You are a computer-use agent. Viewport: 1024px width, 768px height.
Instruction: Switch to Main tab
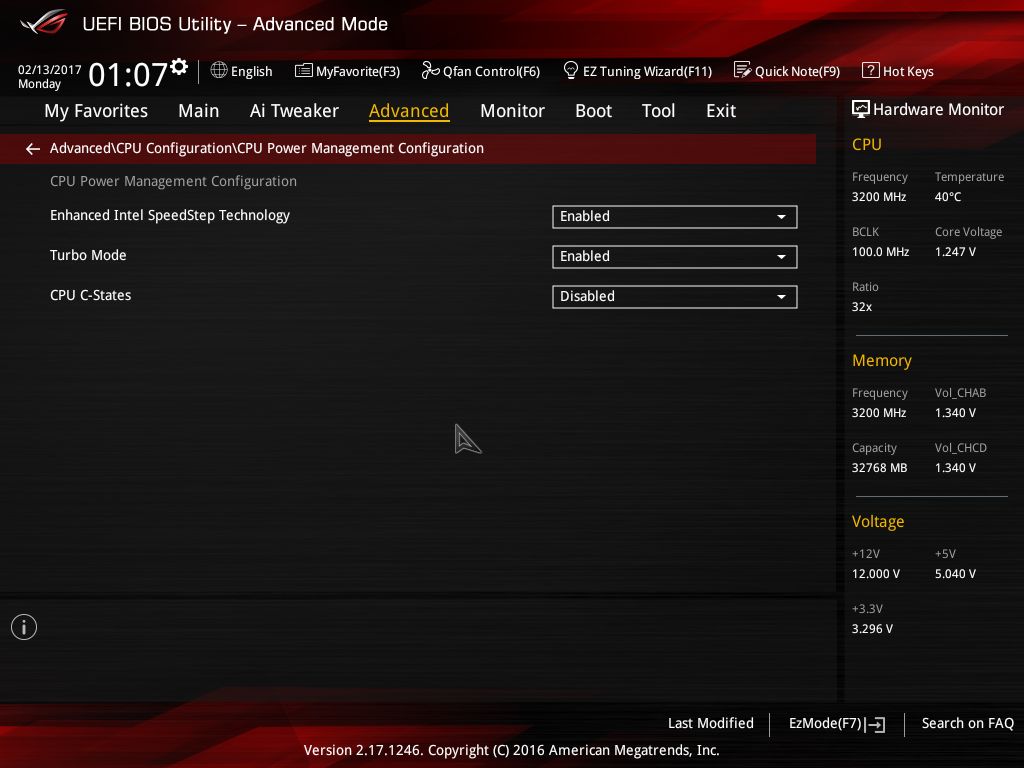coord(199,111)
